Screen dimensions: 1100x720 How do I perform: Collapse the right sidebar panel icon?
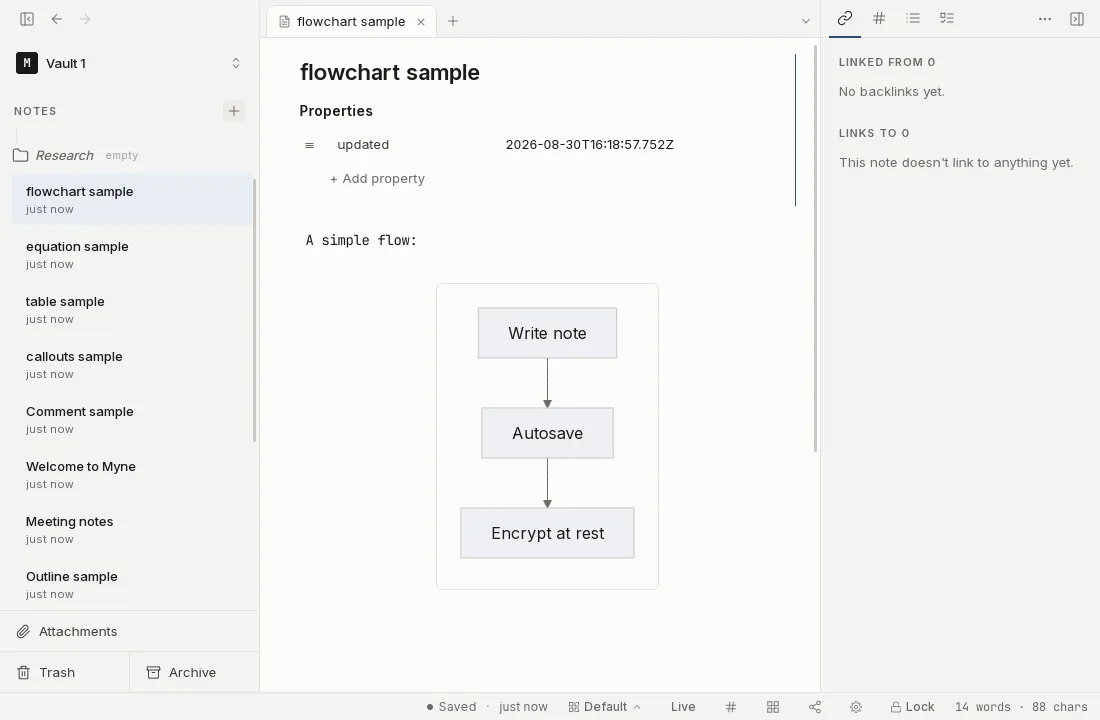(x=1077, y=19)
